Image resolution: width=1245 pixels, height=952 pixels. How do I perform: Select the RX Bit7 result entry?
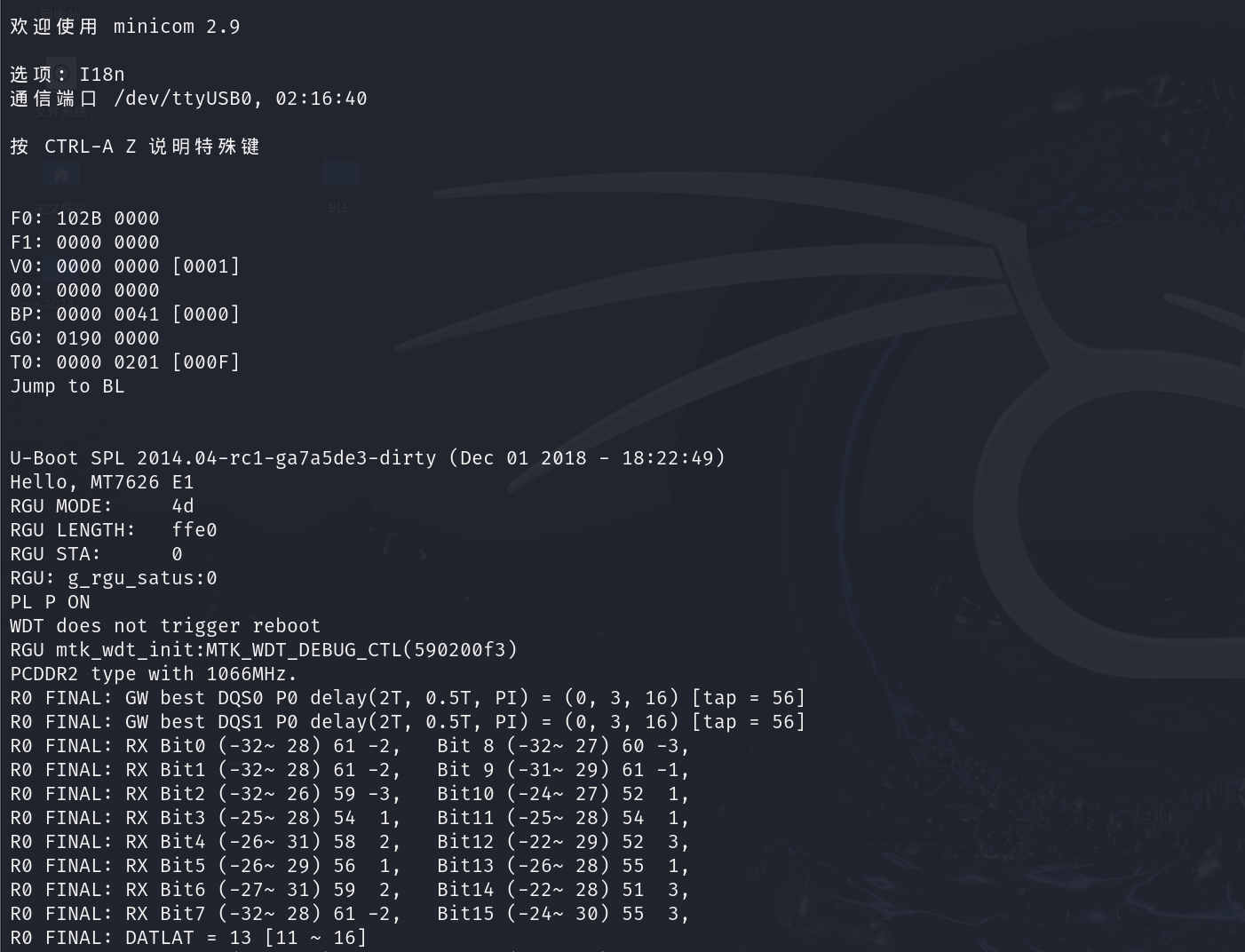263,914
